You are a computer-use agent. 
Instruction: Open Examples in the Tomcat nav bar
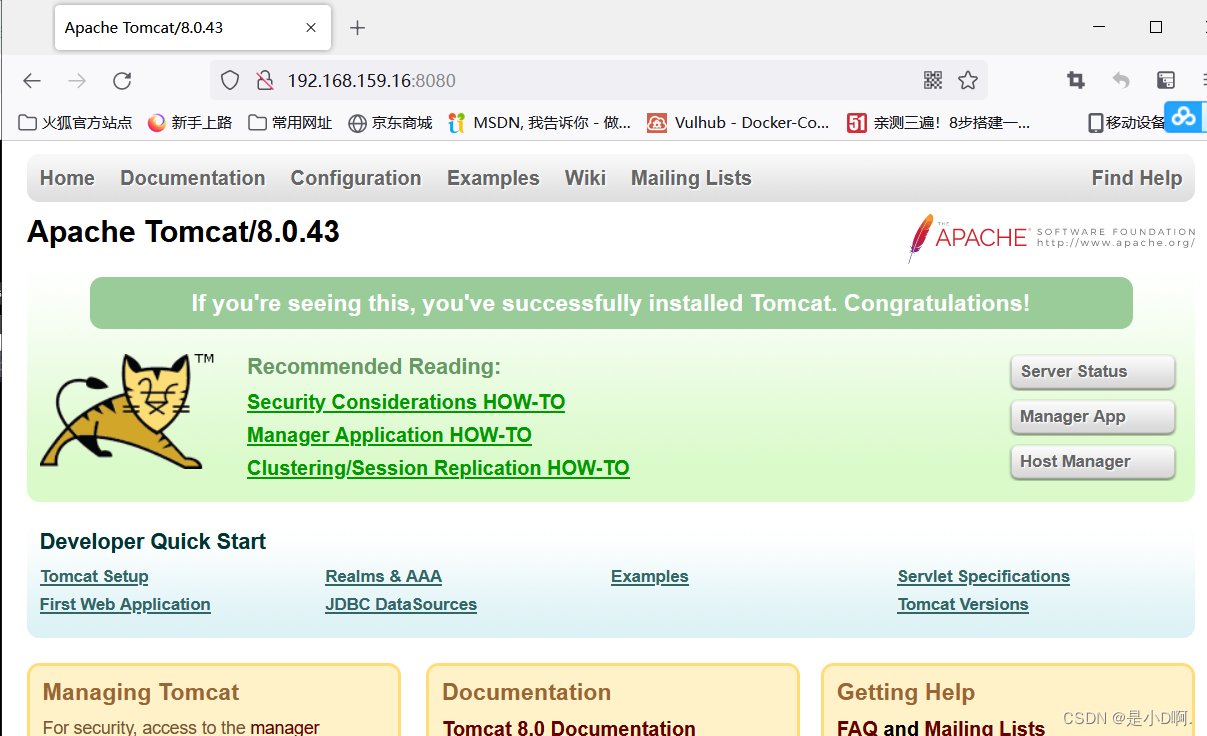pos(493,178)
